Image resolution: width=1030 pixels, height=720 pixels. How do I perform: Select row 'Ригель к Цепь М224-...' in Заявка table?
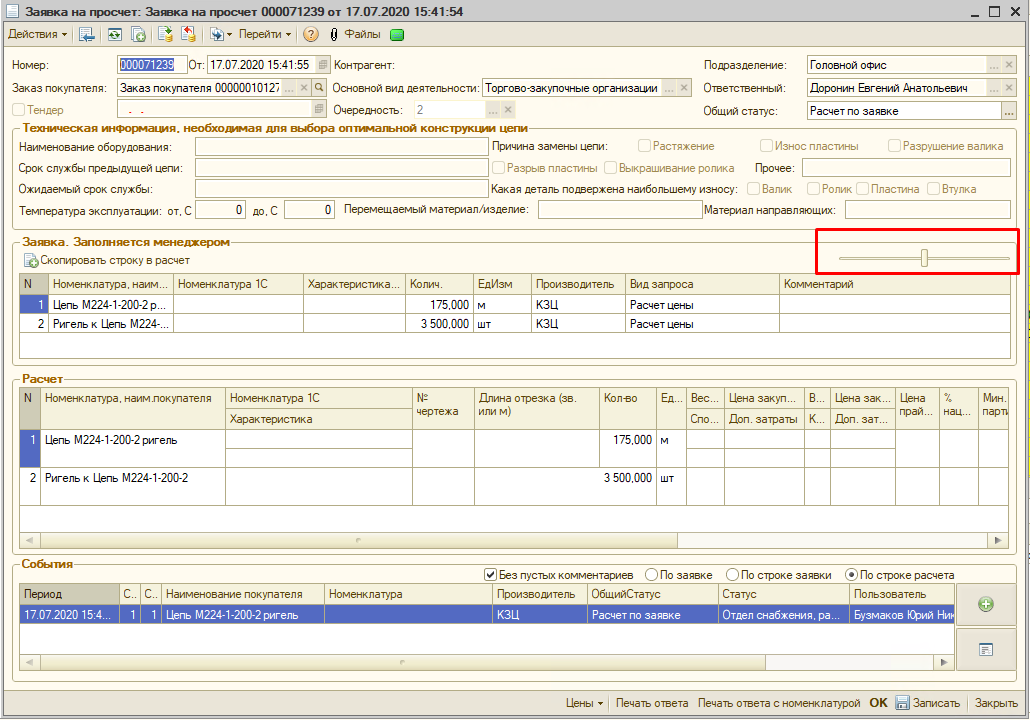click(514, 324)
